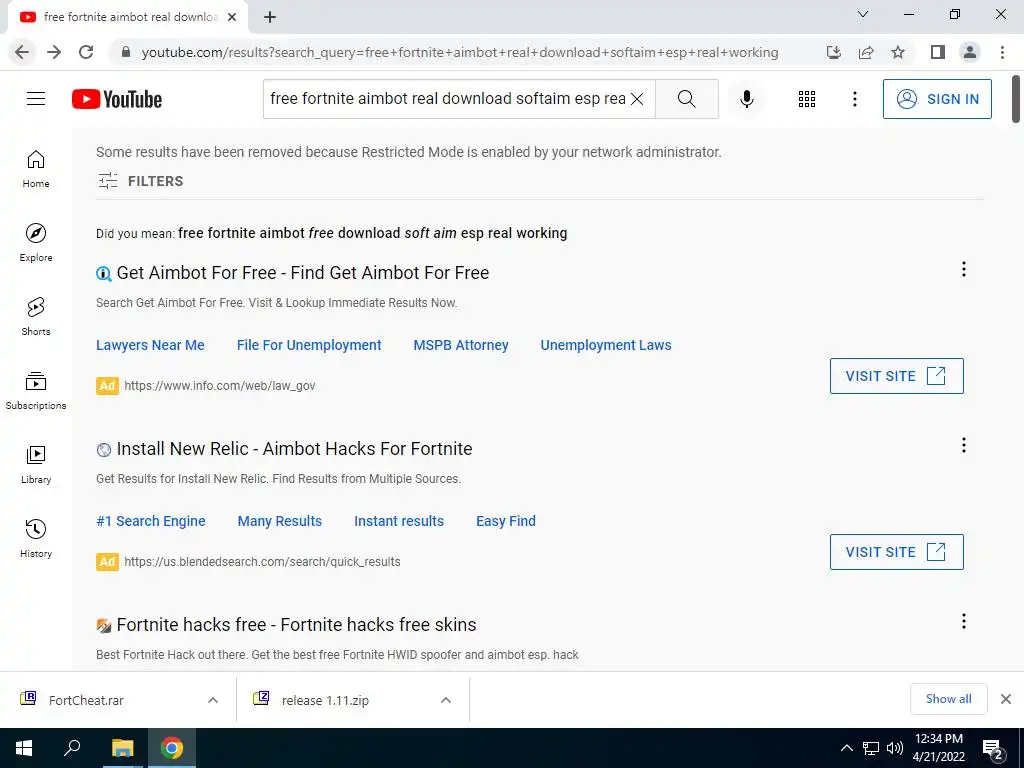Open the Lawyers Near Me link

pos(150,345)
